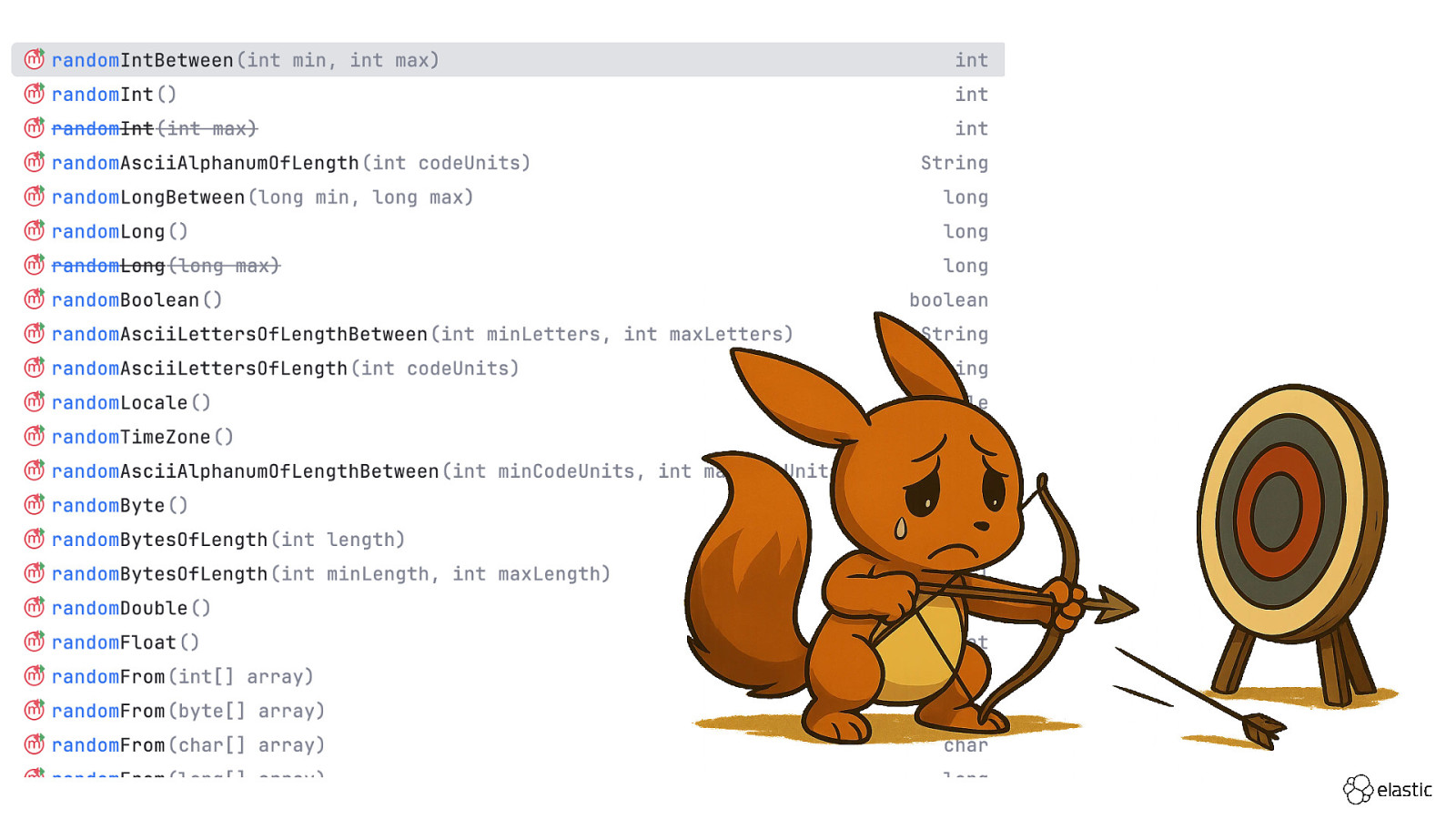
Task: Select the randomIntBetween(int min, int max) suggestion
Action: (508, 59)
